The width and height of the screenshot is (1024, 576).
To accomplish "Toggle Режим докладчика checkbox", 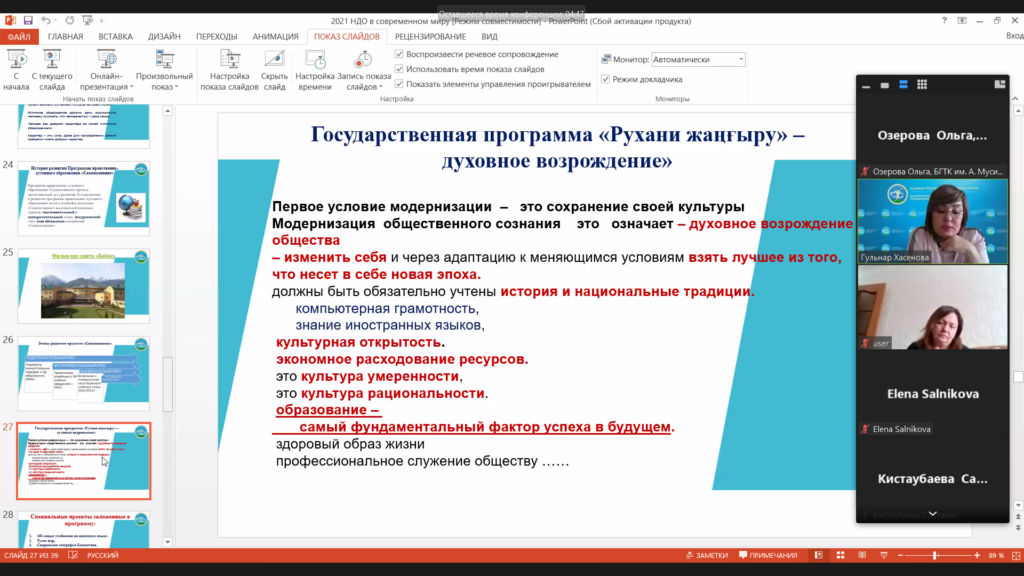I will coord(605,79).
